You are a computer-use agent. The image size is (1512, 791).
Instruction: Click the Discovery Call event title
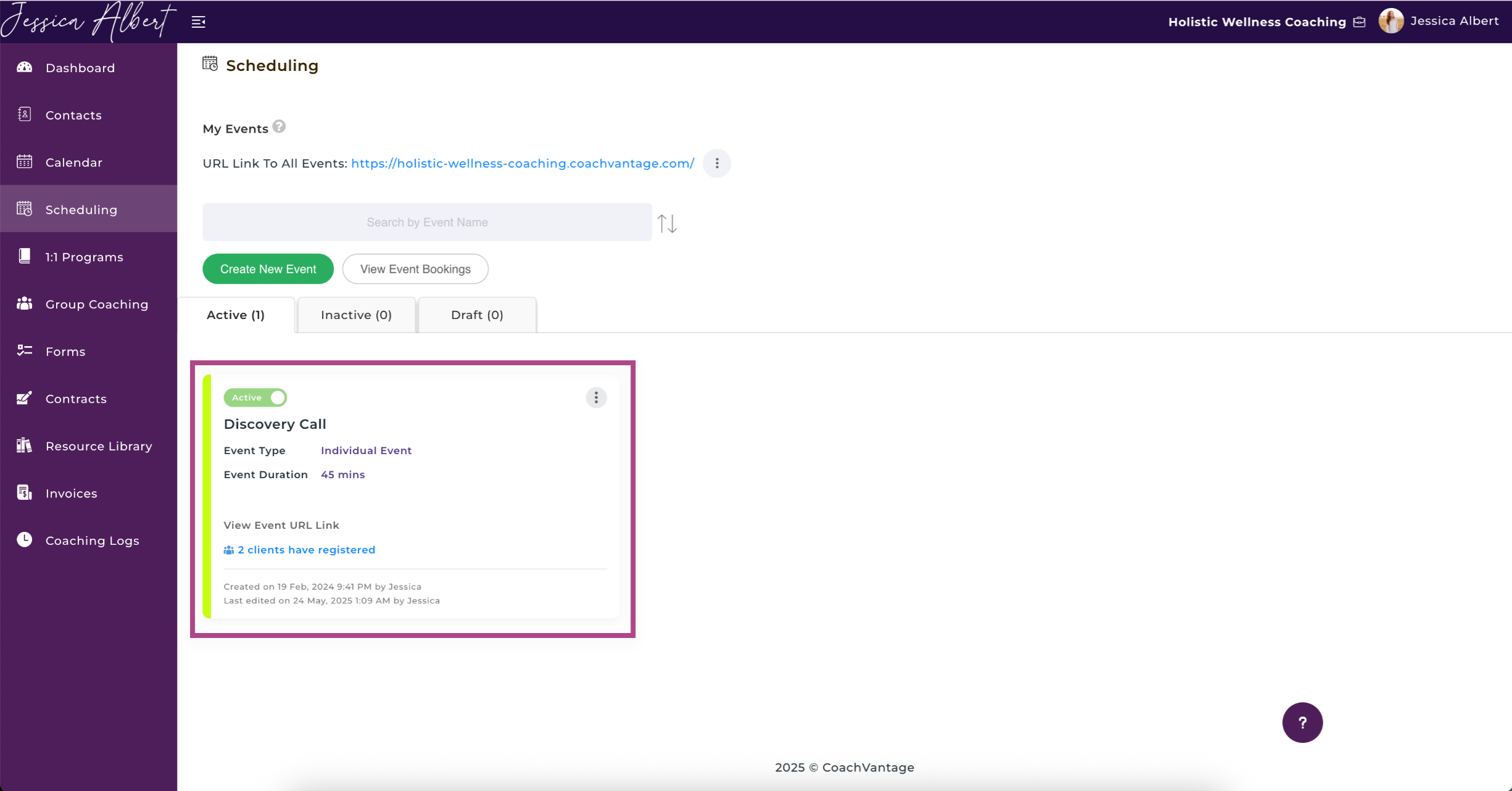pos(275,424)
